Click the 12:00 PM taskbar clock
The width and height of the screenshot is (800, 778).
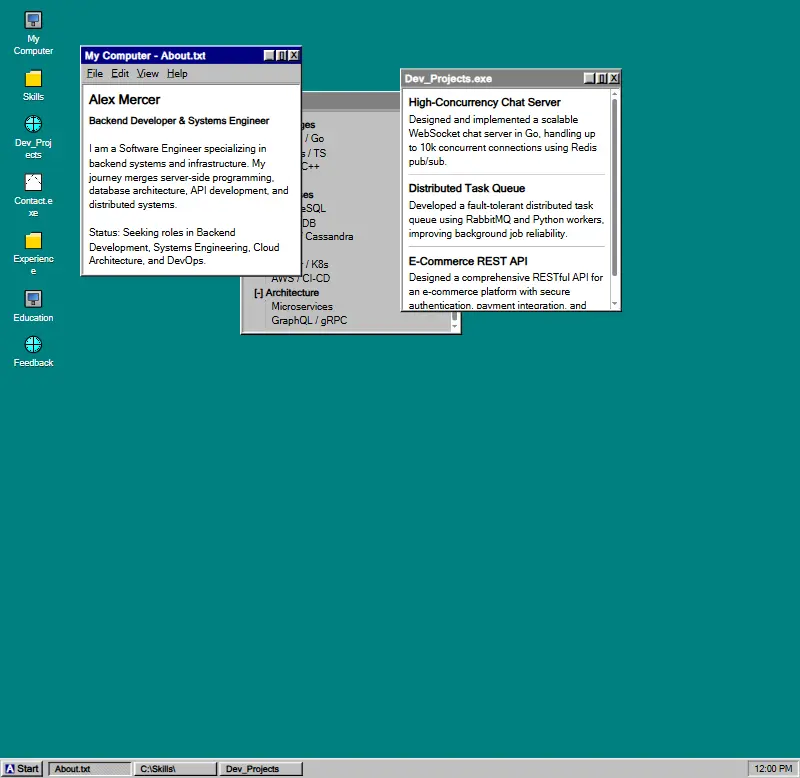pyautogui.click(x=772, y=768)
